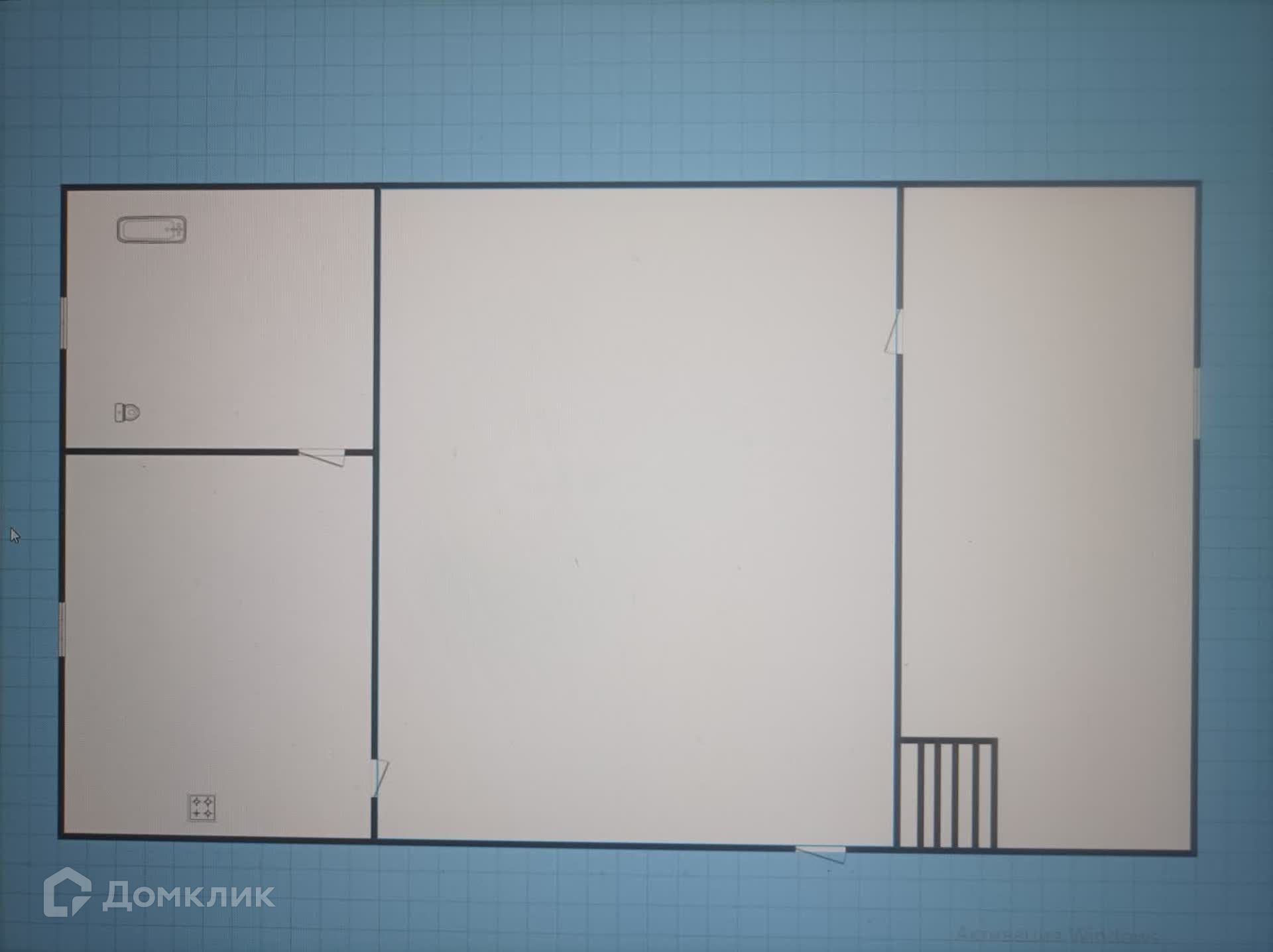Viewport: 1273px width, 952px height.
Task: Select the window on the bathroom's left wall
Action: (64, 323)
